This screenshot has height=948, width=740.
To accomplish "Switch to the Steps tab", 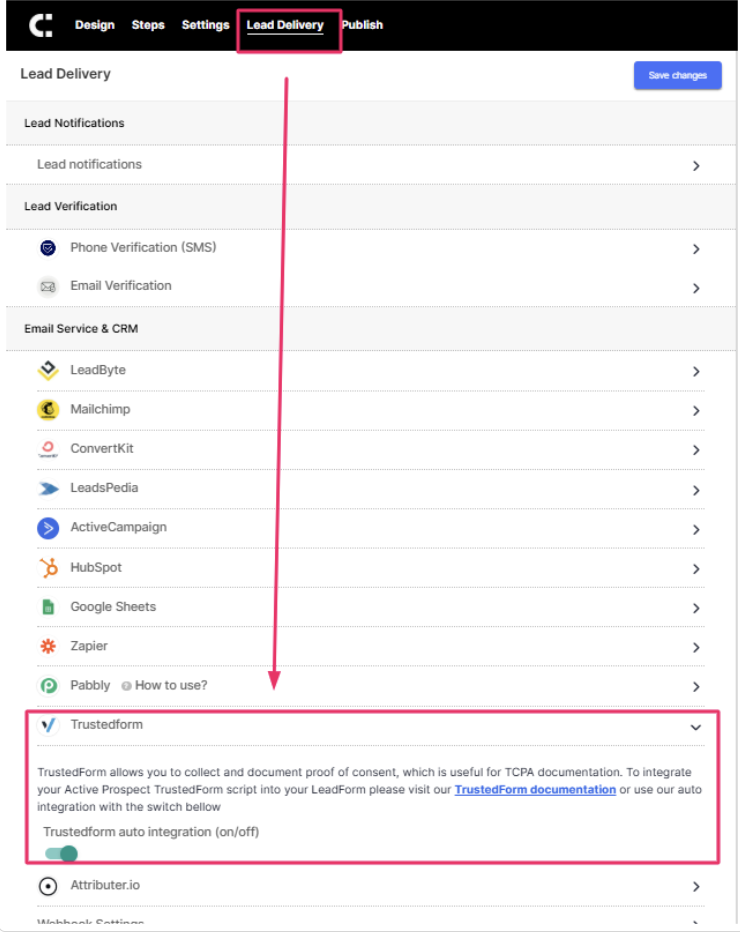I will tap(148, 25).
